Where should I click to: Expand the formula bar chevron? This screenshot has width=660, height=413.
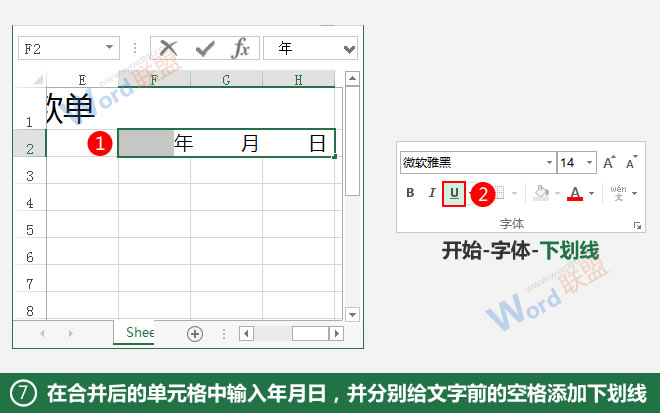pyautogui.click(x=349, y=49)
